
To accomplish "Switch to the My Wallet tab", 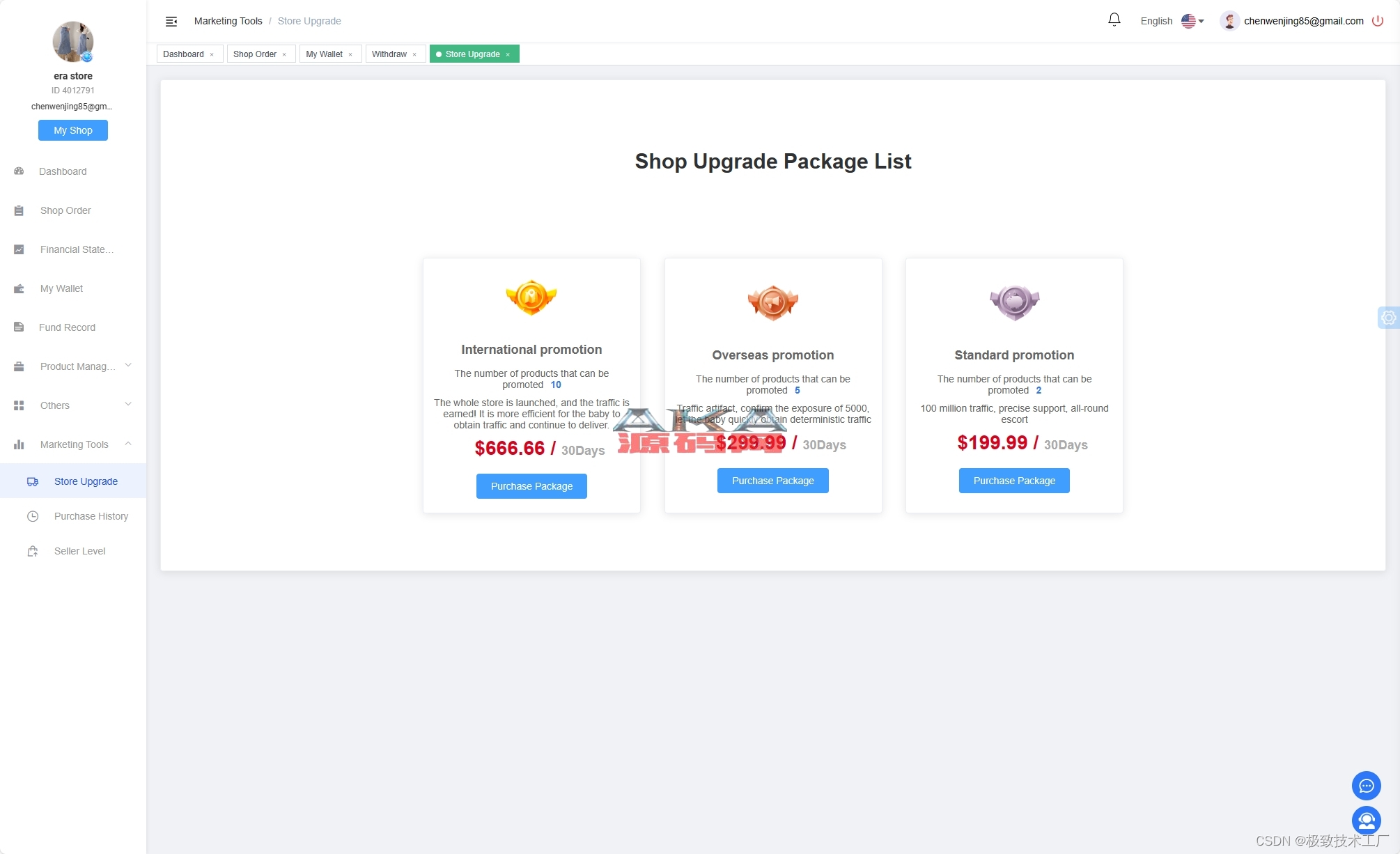I will (x=325, y=54).
